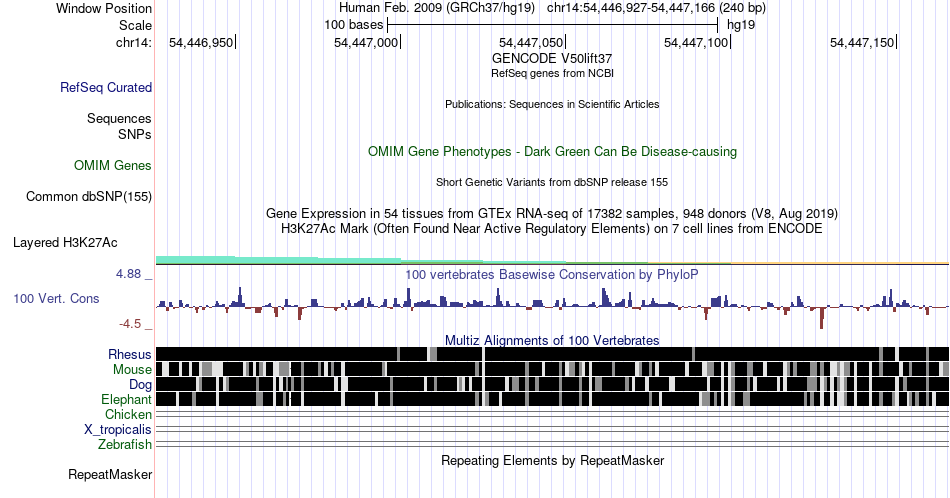Click the Rhesus alignment species label
The height and width of the screenshot is (498, 950).
[x=130, y=354]
